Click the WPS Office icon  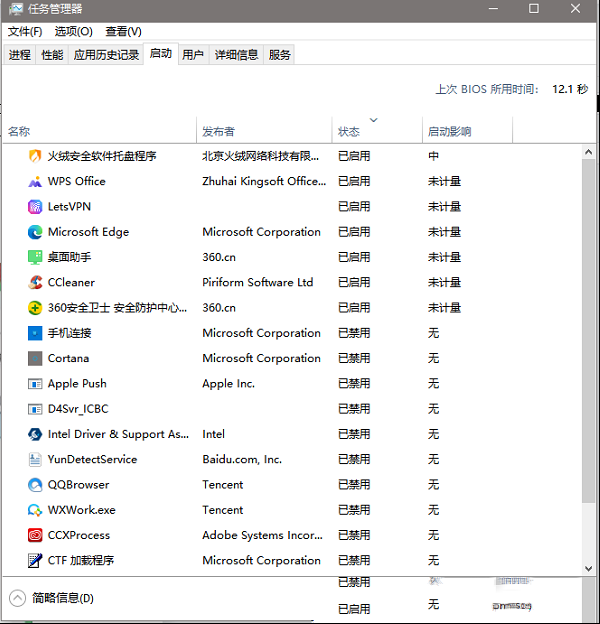pos(35,181)
